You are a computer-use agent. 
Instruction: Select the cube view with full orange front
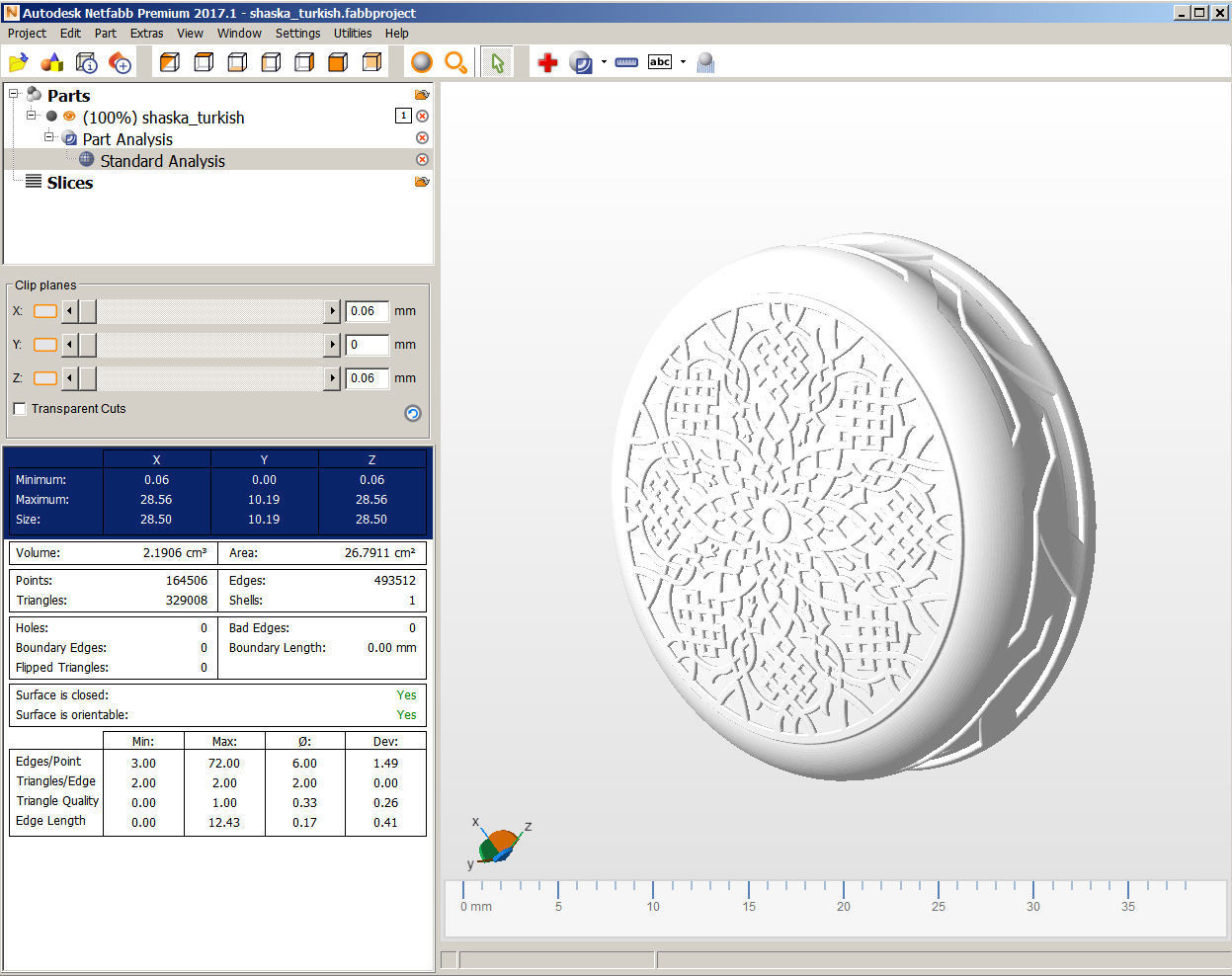point(338,62)
